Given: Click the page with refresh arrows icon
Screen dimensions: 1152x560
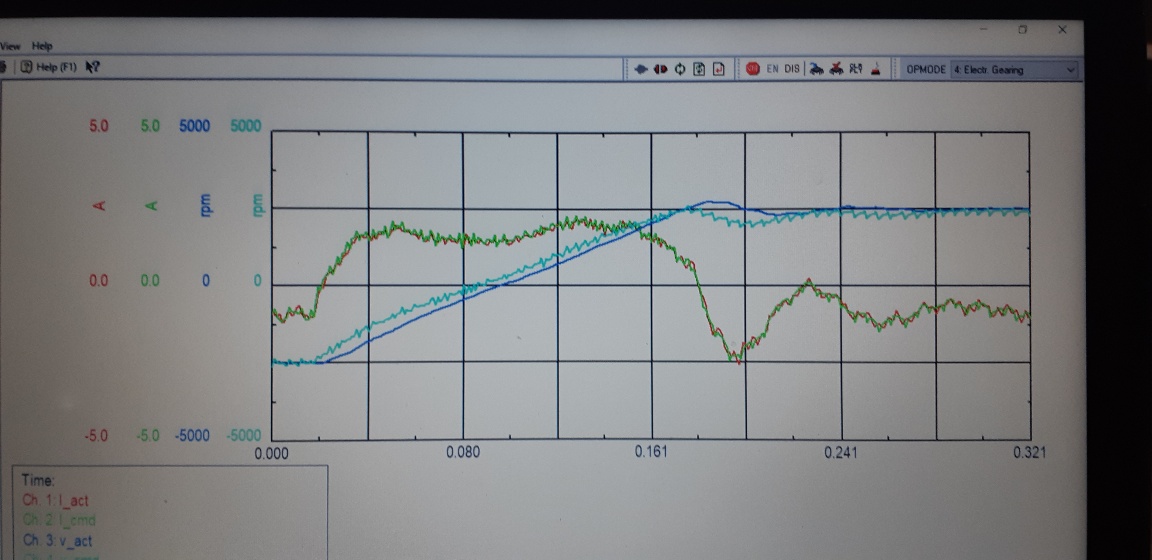Looking at the screenshot, I should [x=699, y=69].
